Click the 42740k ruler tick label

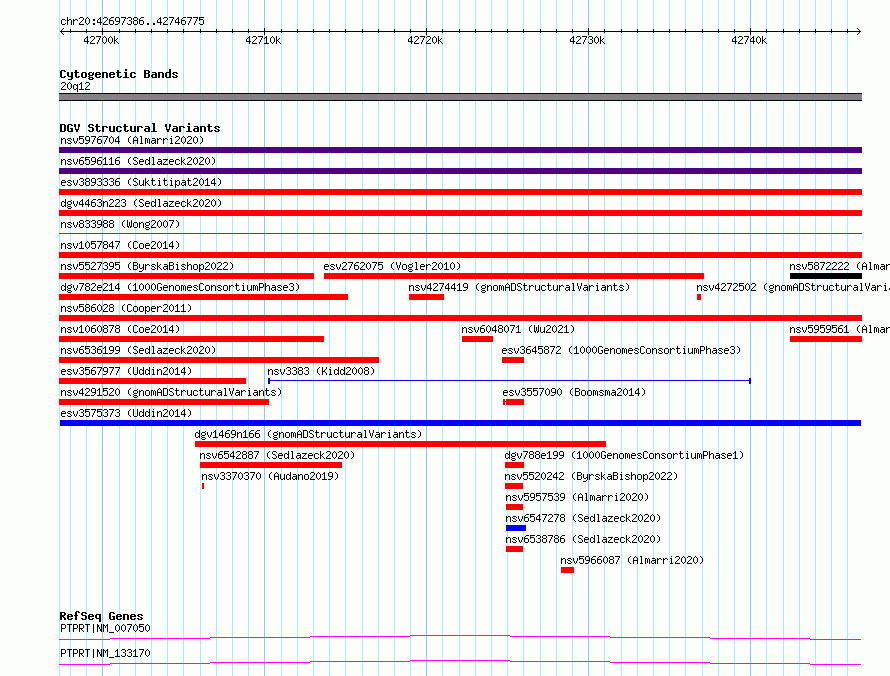(x=749, y=40)
